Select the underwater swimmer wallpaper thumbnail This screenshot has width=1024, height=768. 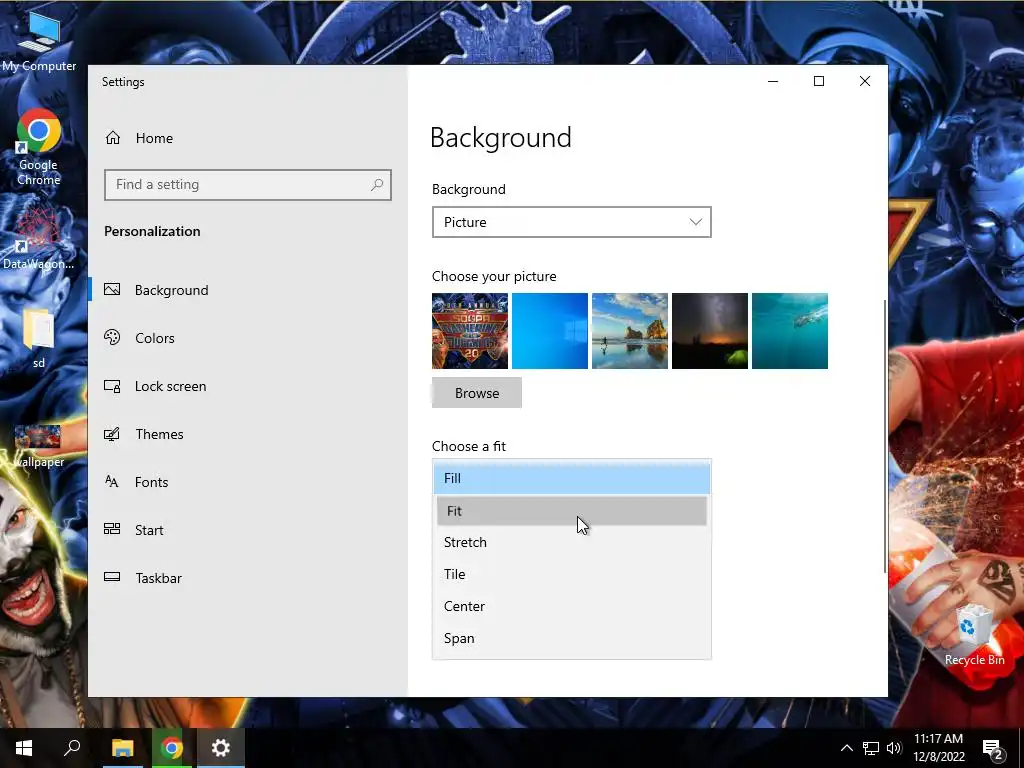pyautogui.click(x=790, y=331)
